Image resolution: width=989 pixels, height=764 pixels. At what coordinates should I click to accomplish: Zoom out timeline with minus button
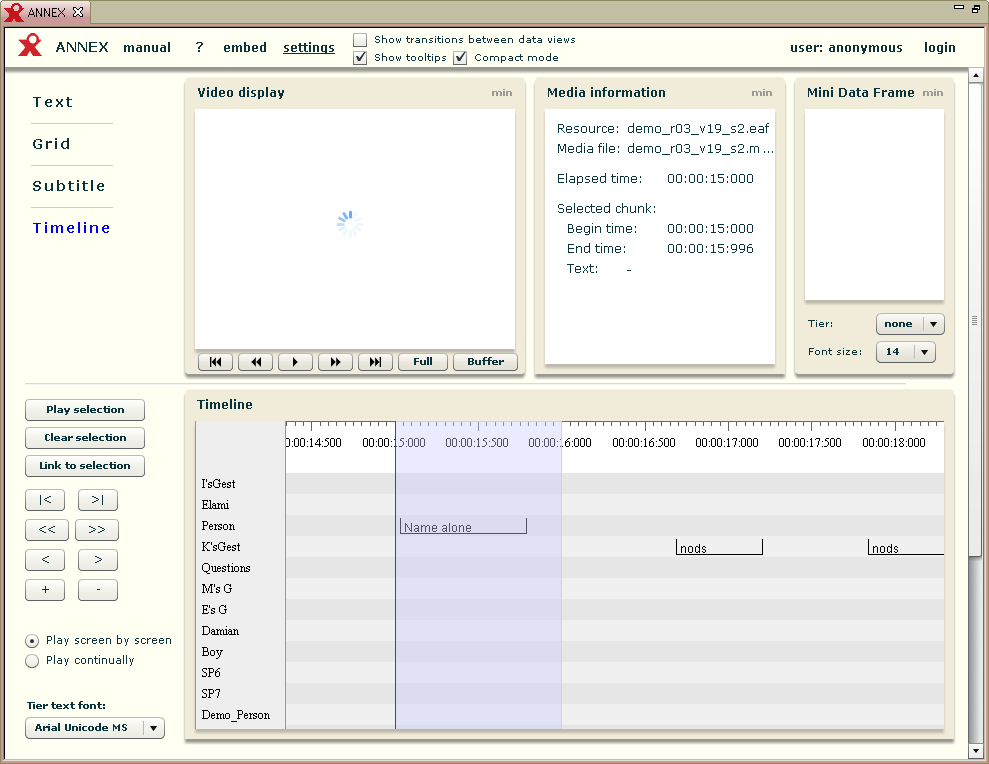pos(98,590)
